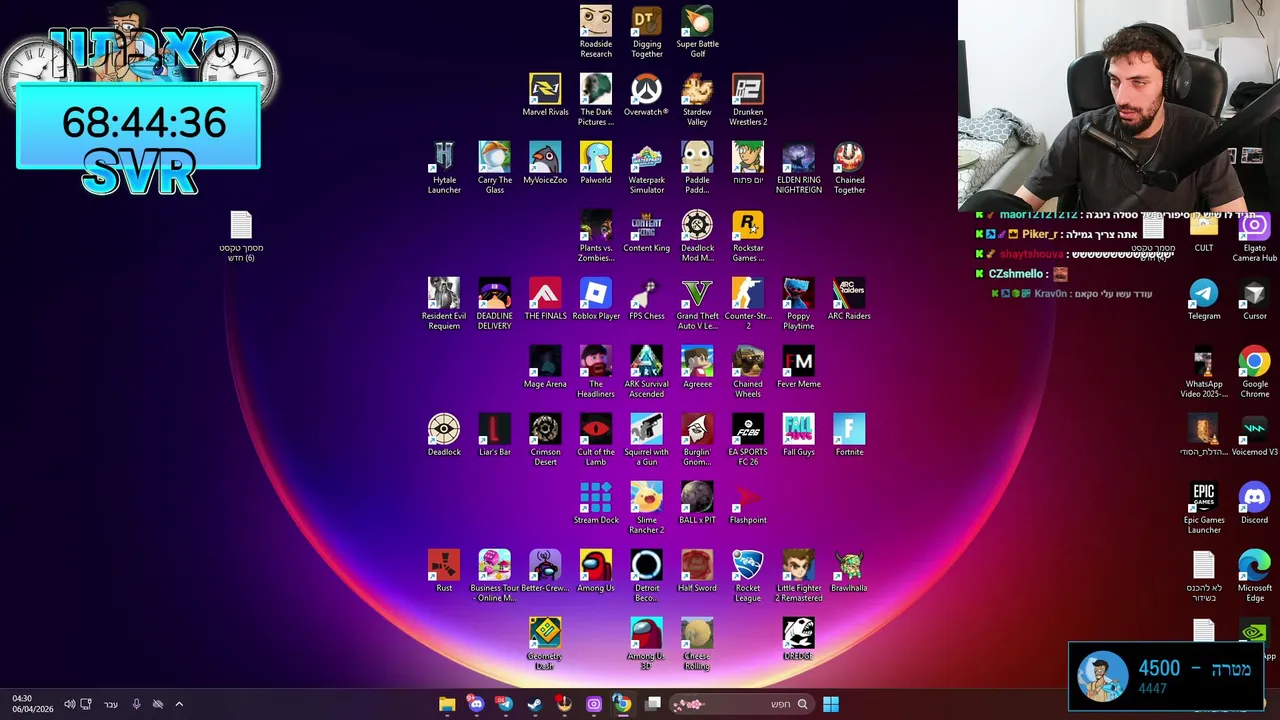Image resolution: width=1280 pixels, height=720 pixels.
Task: Select the Chained Together desktop icon
Action: point(849,167)
